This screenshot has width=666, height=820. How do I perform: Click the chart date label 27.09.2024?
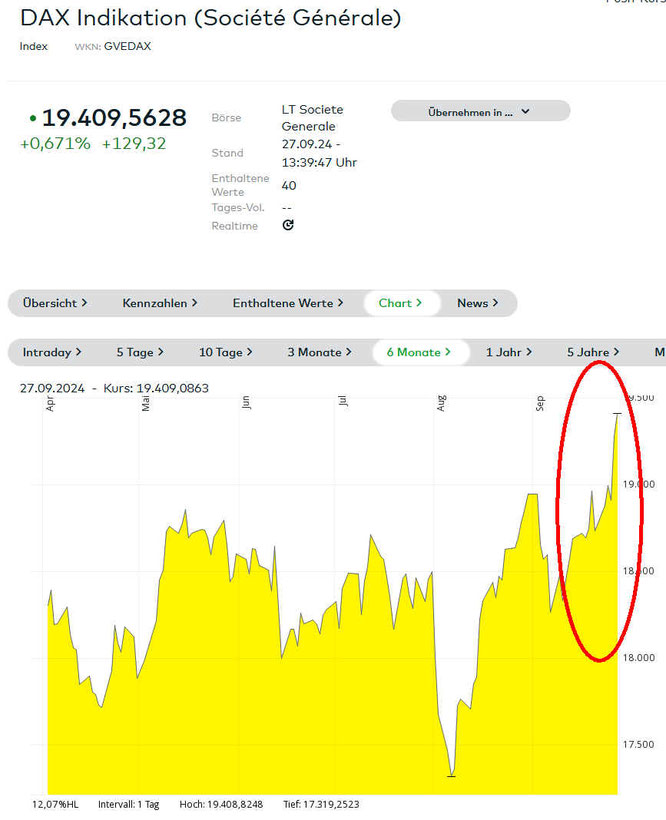(52, 388)
